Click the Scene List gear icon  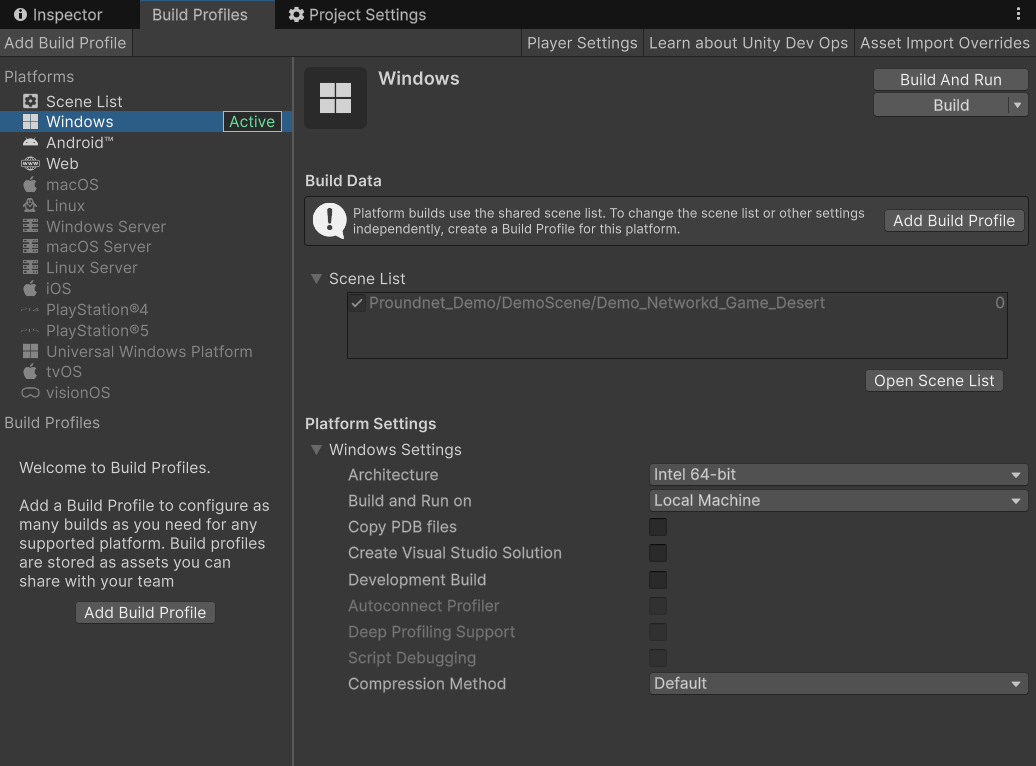coord(30,101)
